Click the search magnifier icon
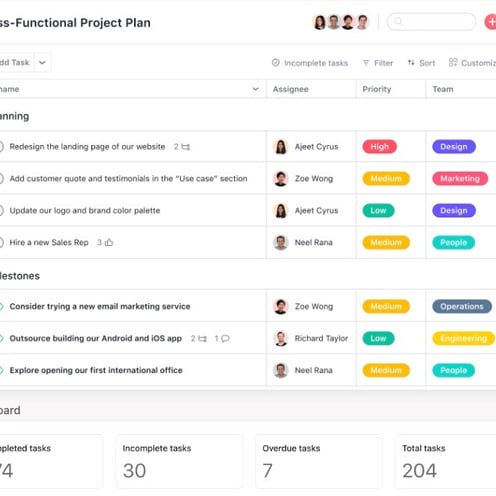496x496 pixels. coord(398,22)
